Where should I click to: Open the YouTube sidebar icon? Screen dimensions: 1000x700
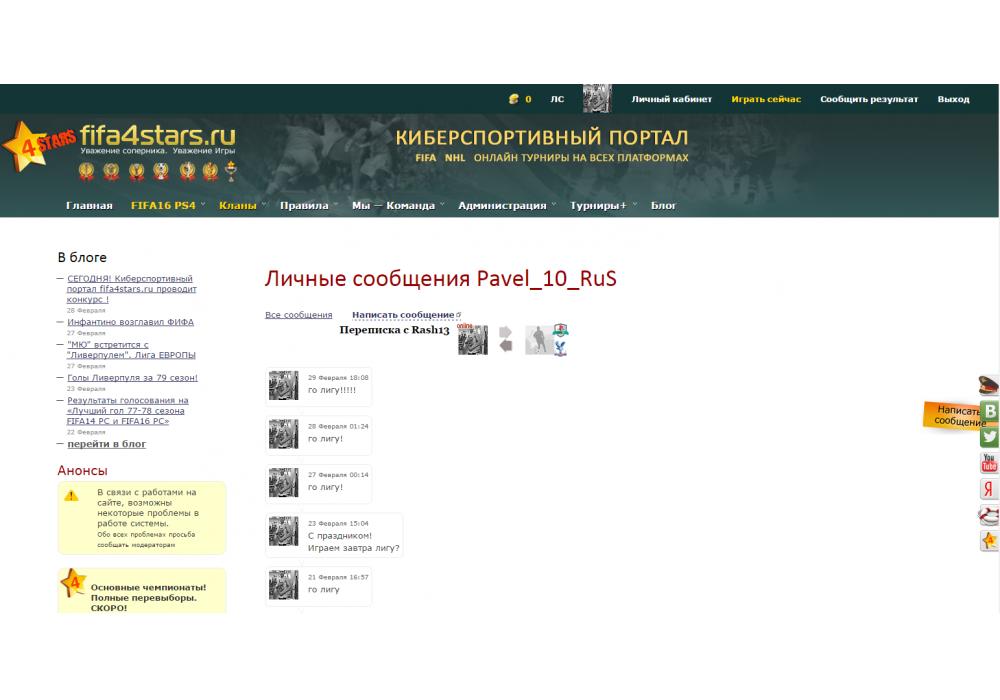(989, 463)
